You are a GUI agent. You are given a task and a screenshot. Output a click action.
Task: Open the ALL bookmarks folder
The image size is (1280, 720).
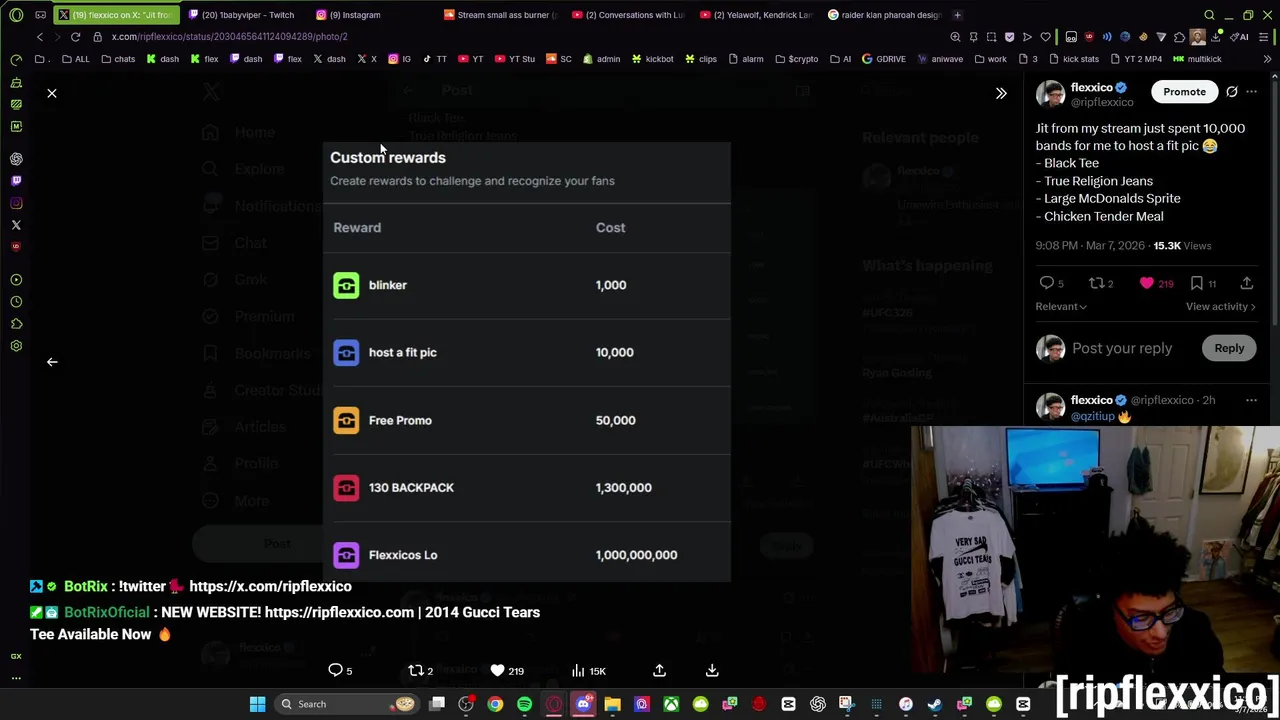pyautogui.click(x=76, y=59)
